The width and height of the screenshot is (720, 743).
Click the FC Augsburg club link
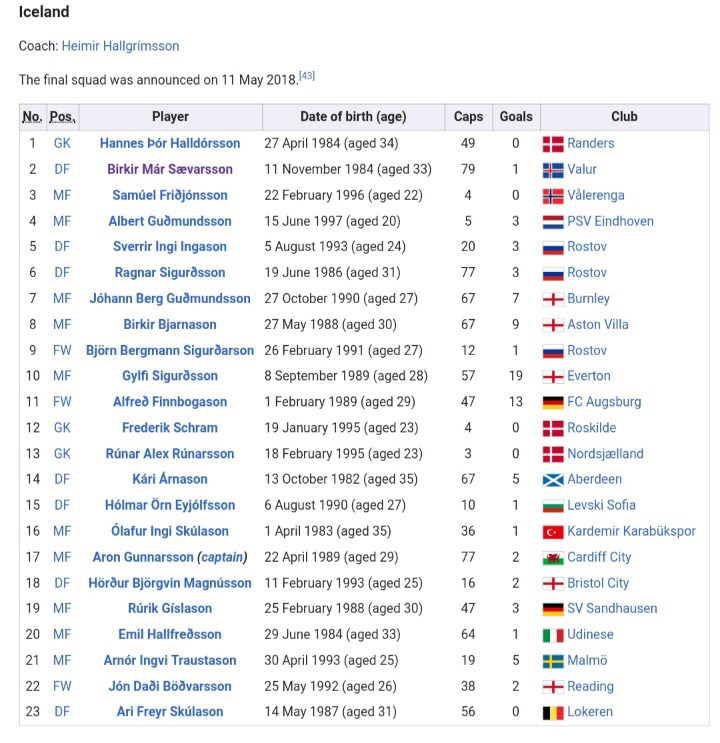pyautogui.click(x=604, y=402)
